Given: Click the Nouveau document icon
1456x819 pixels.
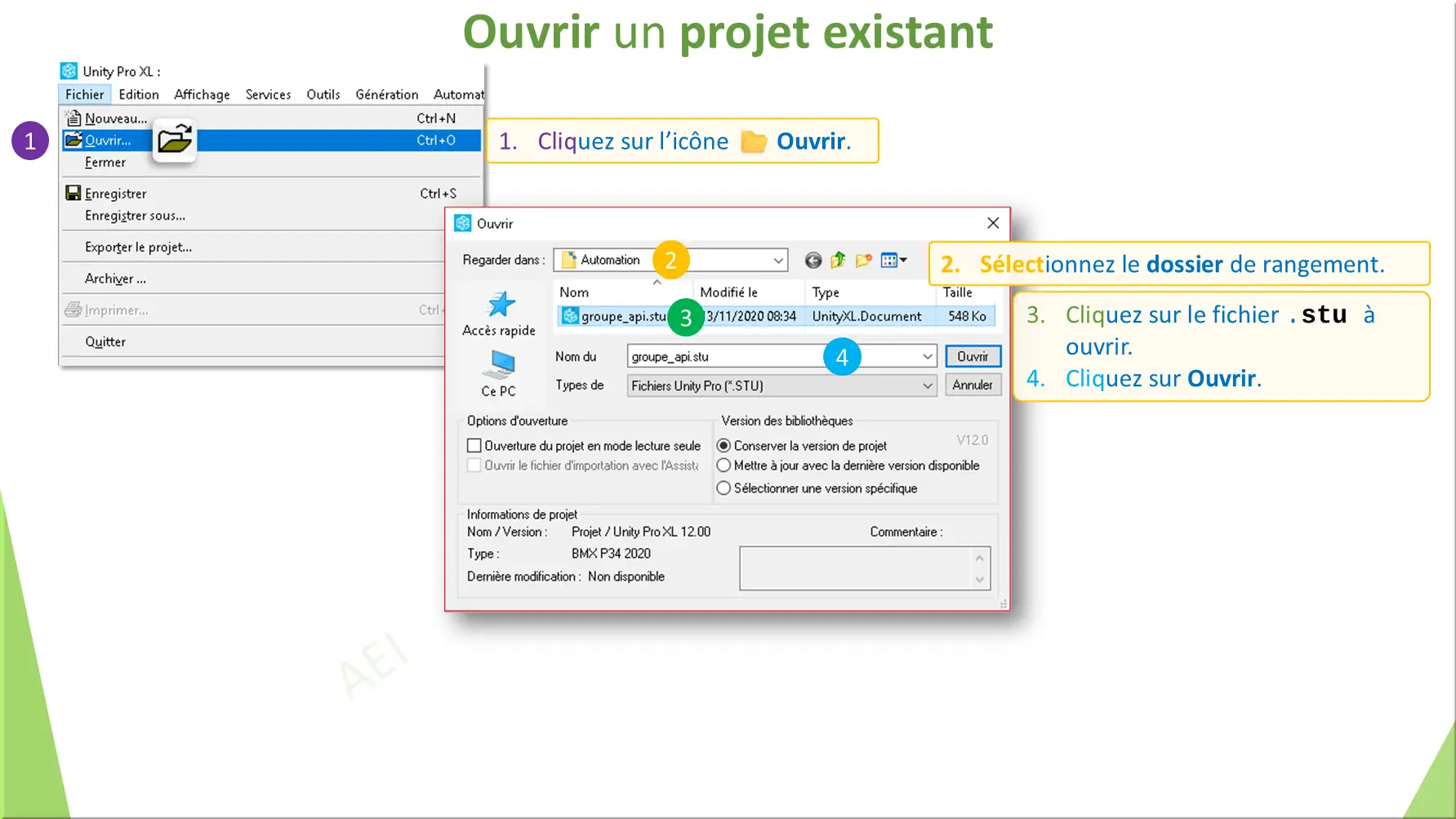Looking at the screenshot, I should (74, 118).
